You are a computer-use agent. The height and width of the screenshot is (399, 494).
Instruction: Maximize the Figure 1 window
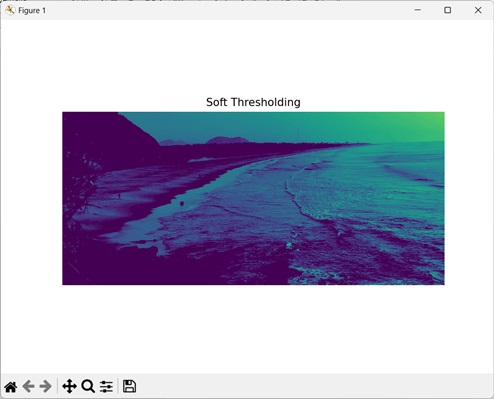pyautogui.click(x=448, y=10)
